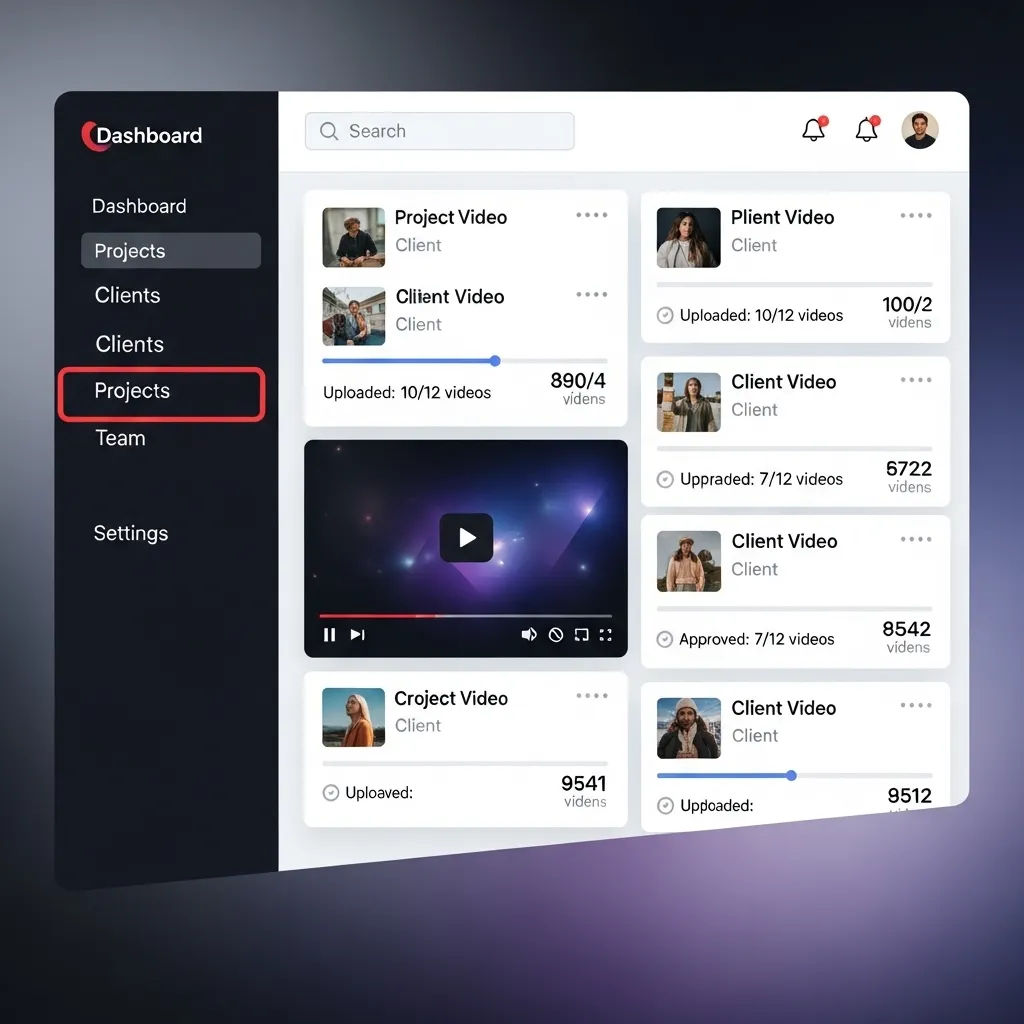The height and width of the screenshot is (1024, 1024).
Task: Open the thumbnail on the 8542 Client Video card
Action: 688,562
